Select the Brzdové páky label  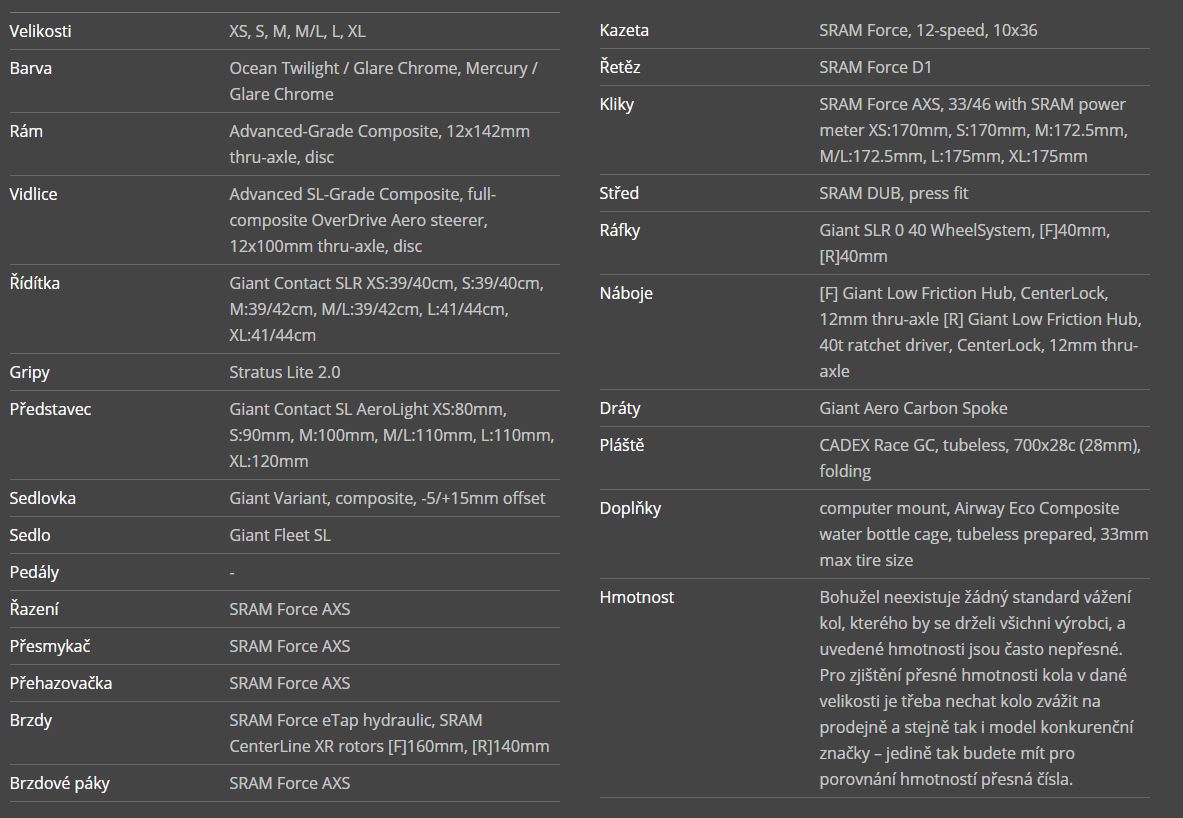pyautogui.click(x=60, y=783)
